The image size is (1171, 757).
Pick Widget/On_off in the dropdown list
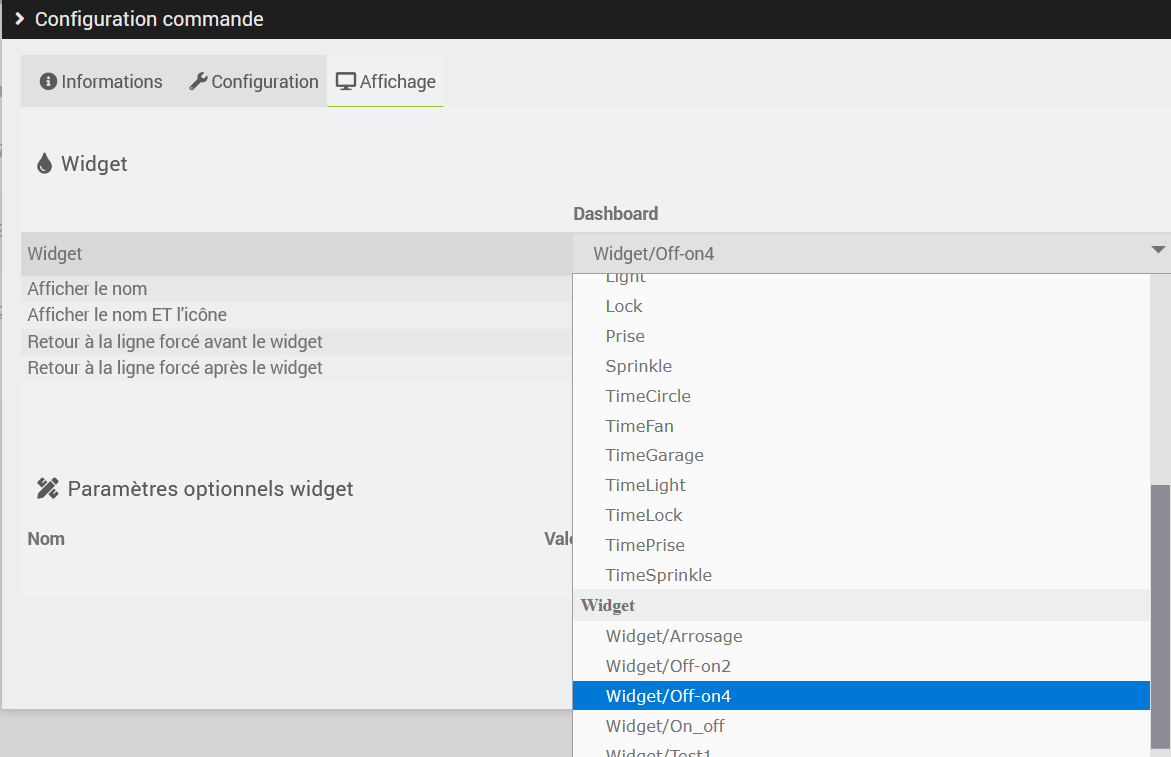click(665, 726)
